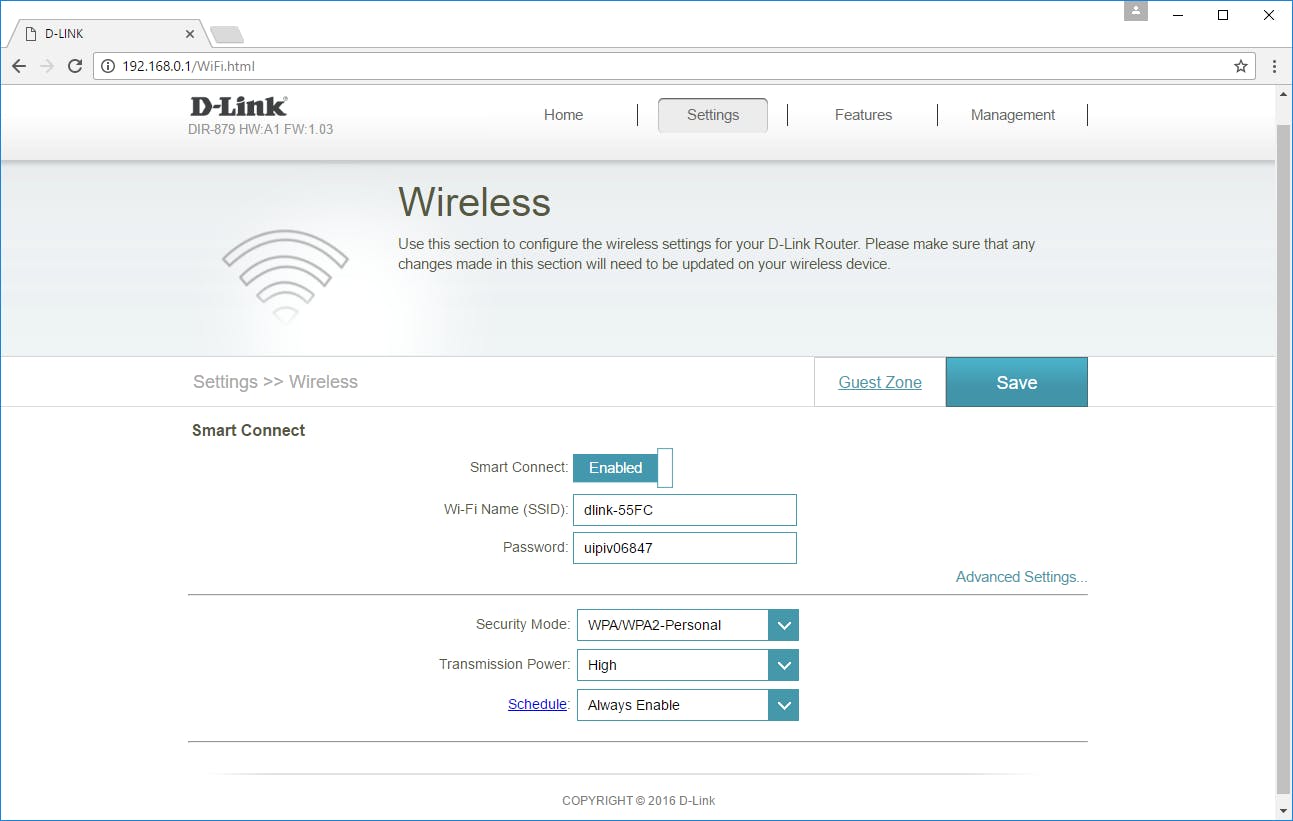Open the Chrome three-dot menu
Screen dimensions: 1293x821
point(1274,66)
